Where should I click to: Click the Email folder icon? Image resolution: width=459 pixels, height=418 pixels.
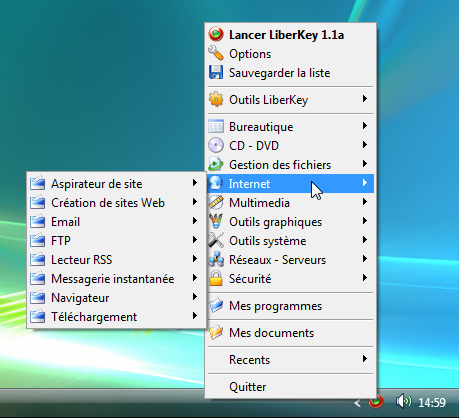click(x=38, y=221)
